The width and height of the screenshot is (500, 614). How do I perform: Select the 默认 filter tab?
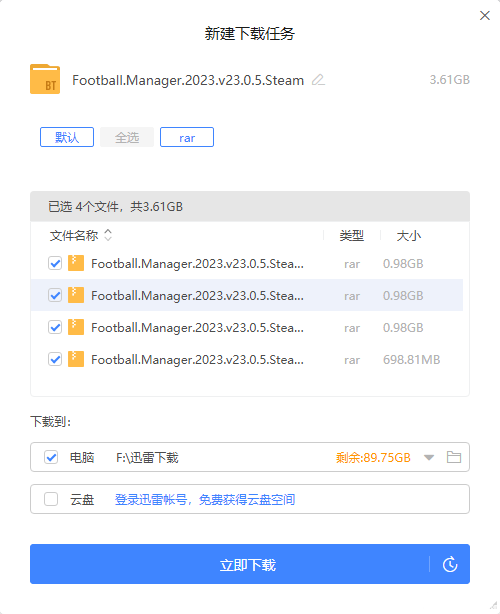coord(67,137)
